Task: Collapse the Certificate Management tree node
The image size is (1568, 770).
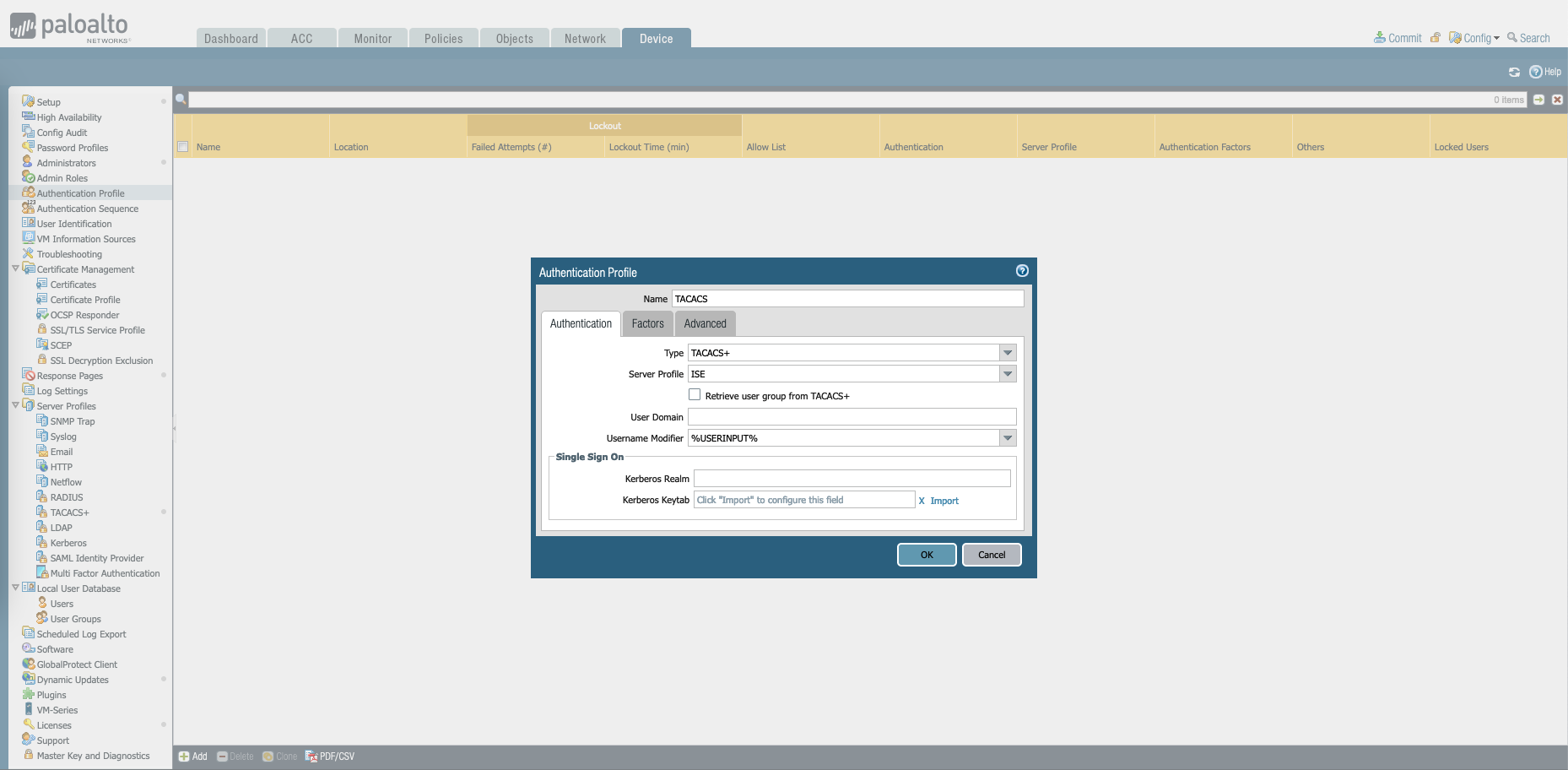Action: (15, 269)
